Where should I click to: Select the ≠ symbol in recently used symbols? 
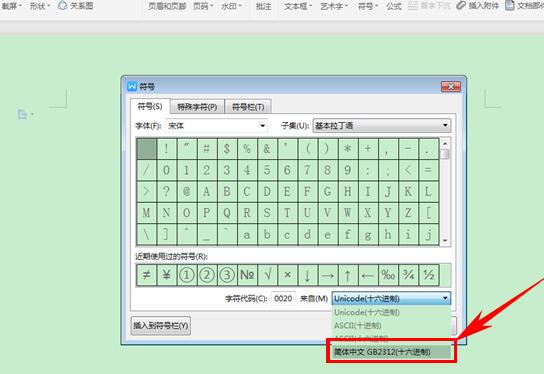pos(146,275)
